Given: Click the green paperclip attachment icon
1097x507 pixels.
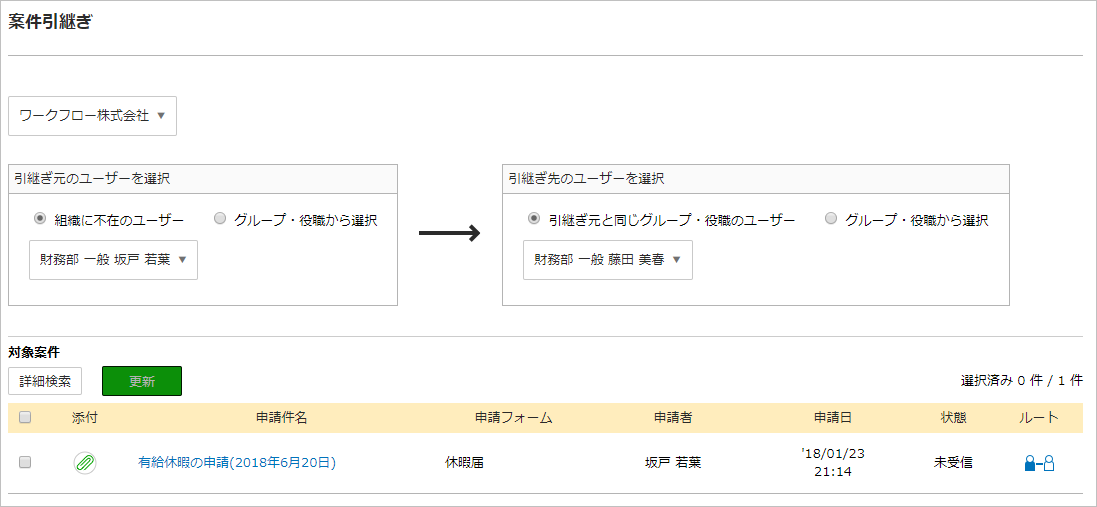Looking at the screenshot, I should (85, 462).
